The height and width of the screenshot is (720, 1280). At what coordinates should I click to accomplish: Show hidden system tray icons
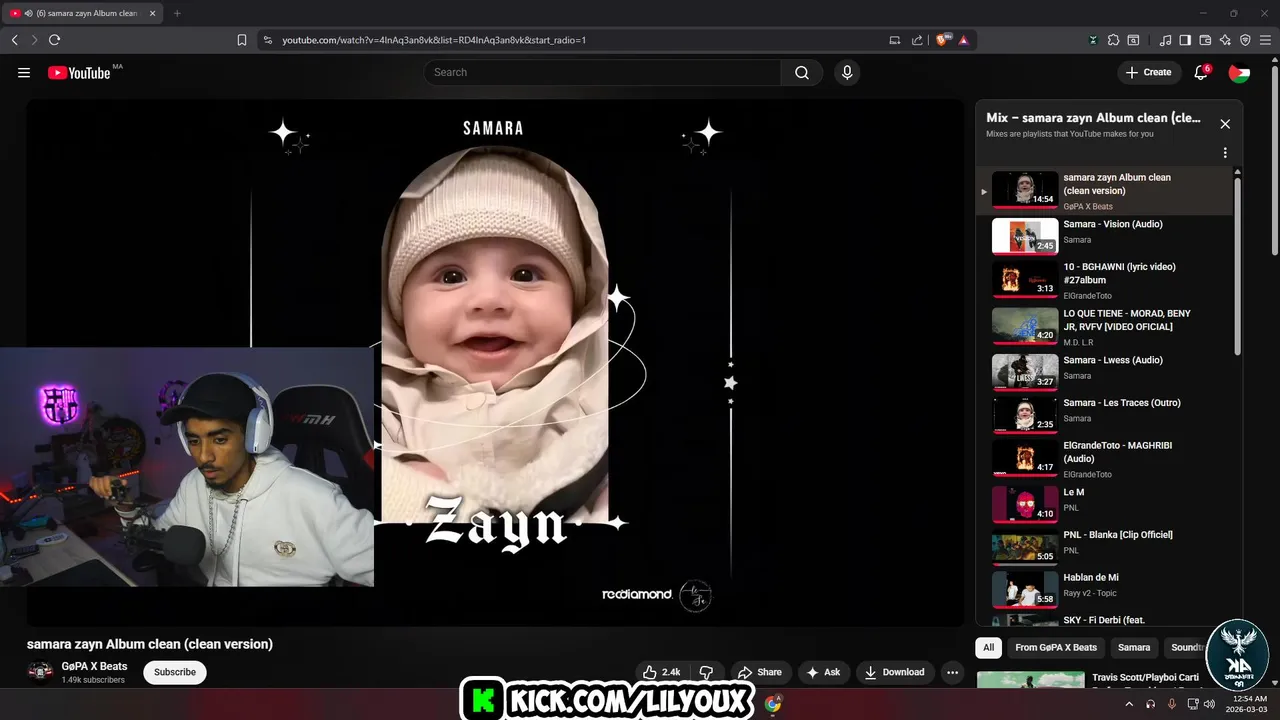point(1129,704)
